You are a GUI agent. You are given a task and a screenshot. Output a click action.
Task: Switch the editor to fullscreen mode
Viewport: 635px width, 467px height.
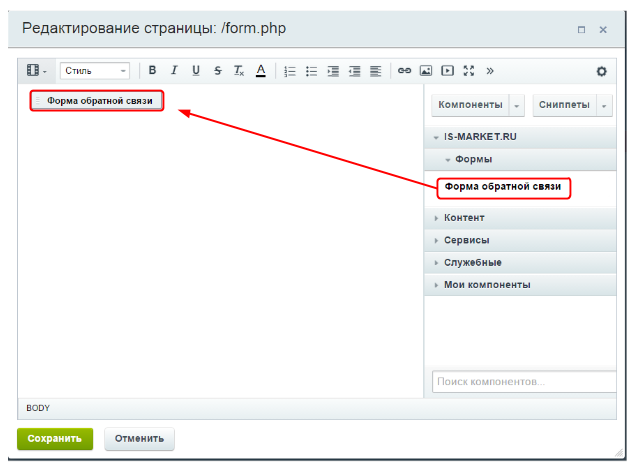pyautogui.click(x=468, y=71)
